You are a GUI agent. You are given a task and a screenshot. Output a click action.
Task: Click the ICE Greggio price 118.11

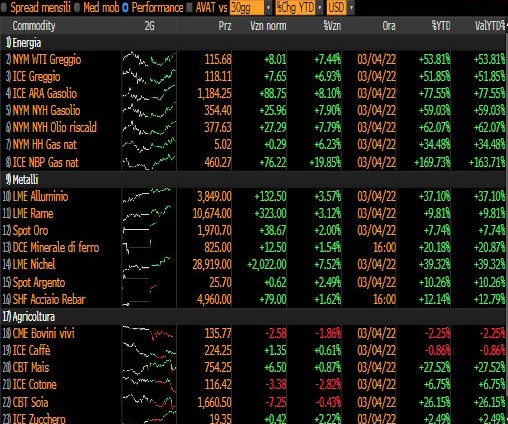coord(218,76)
